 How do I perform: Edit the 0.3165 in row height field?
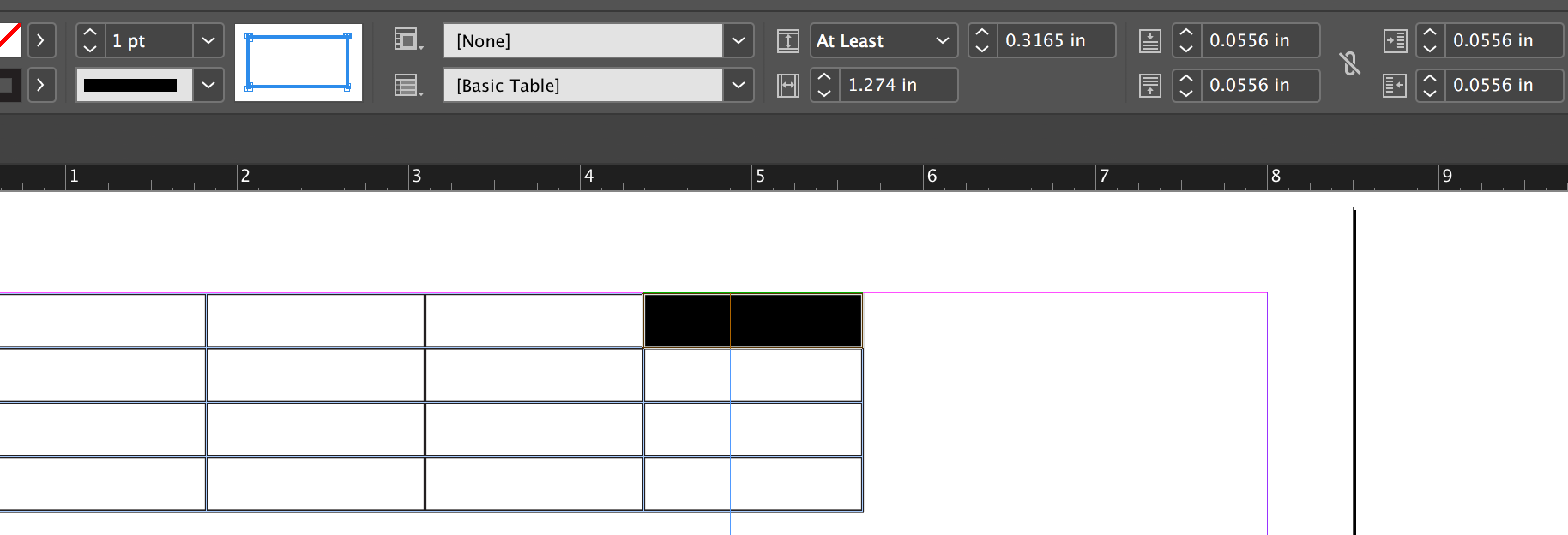(1057, 40)
